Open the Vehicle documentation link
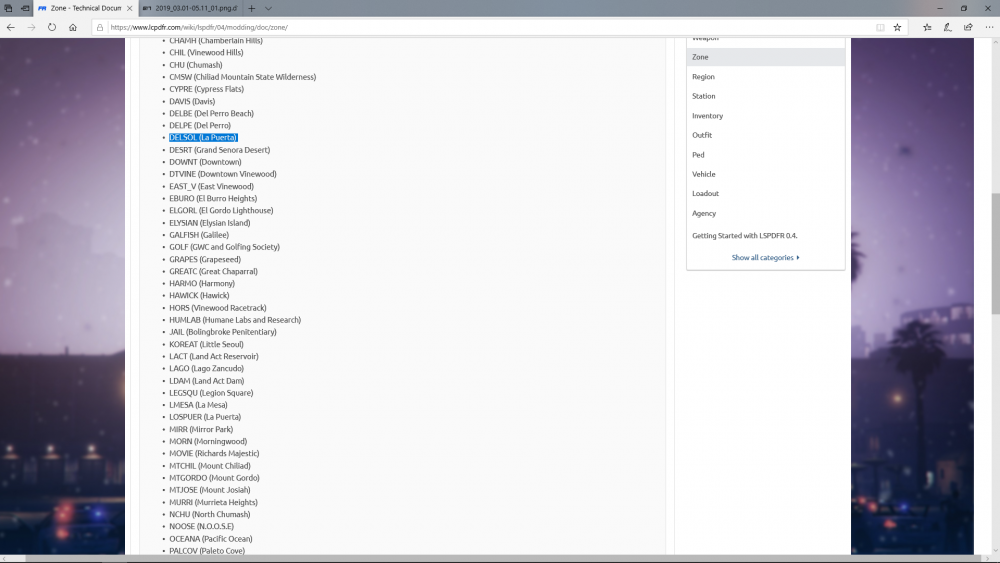The height and width of the screenshot is (563, 1000). coord(703,174)
